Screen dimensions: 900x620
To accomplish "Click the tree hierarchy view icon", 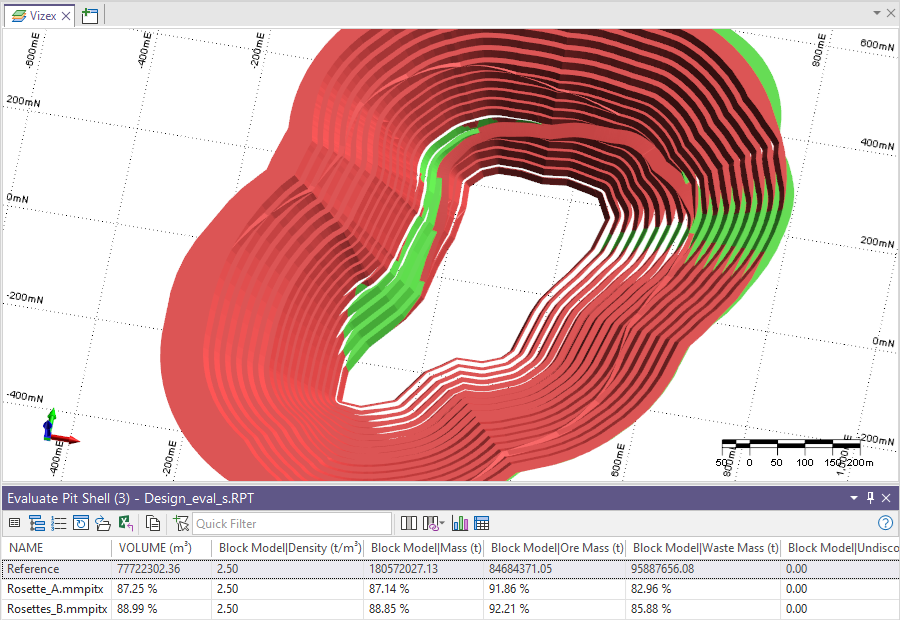I will click(37, 523).
